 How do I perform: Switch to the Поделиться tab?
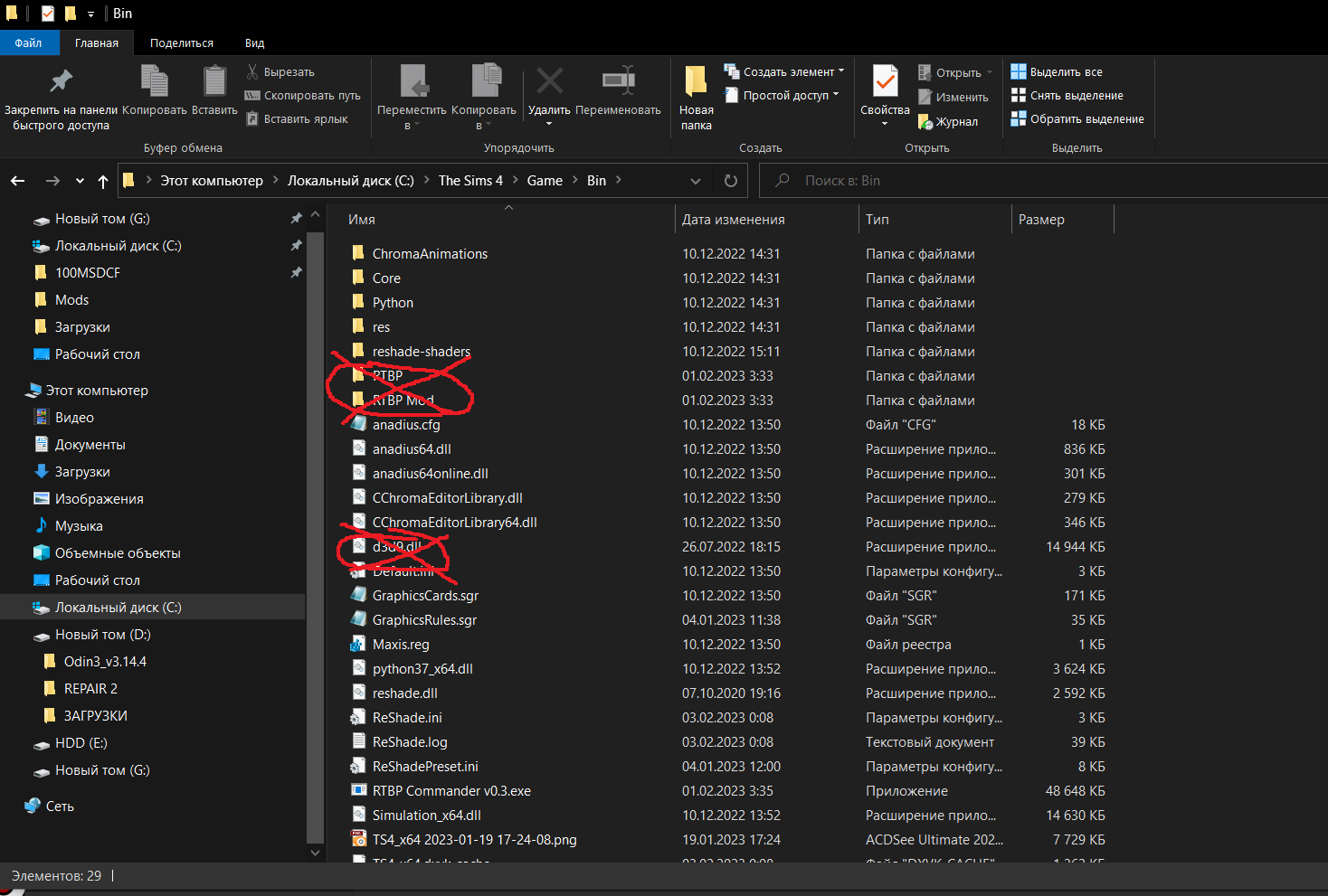pyautogui.click(x=182, y=42)
